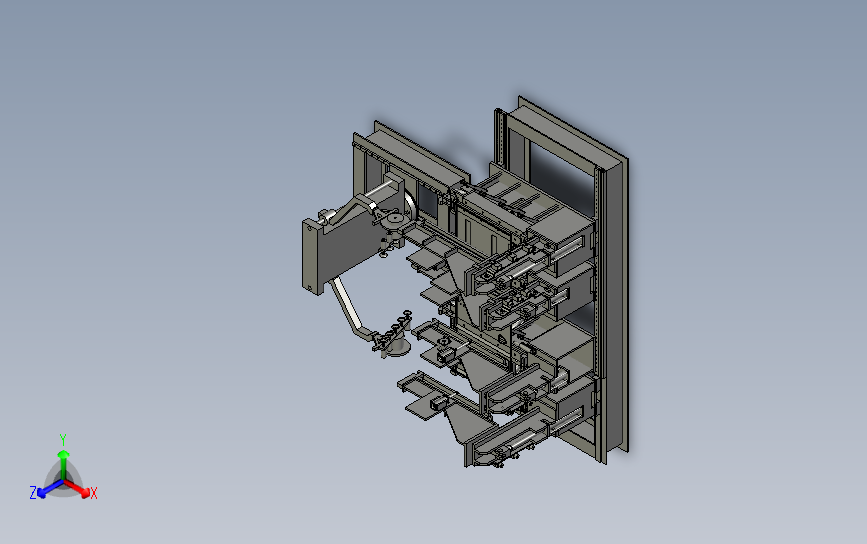867x544 pixels.
Task: Click the red X axis arrow
Action: click(77, 488)
